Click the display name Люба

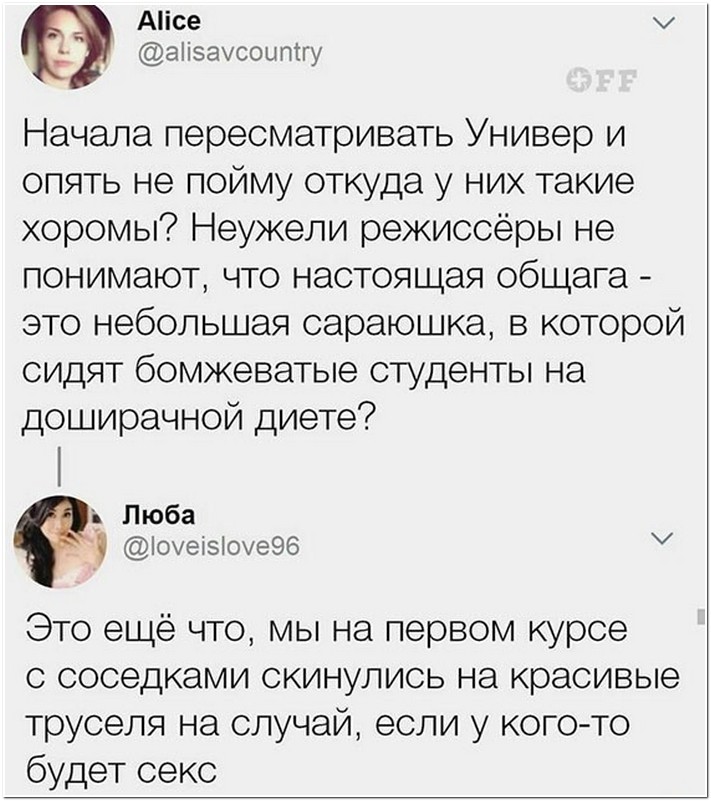coord(159,515)
